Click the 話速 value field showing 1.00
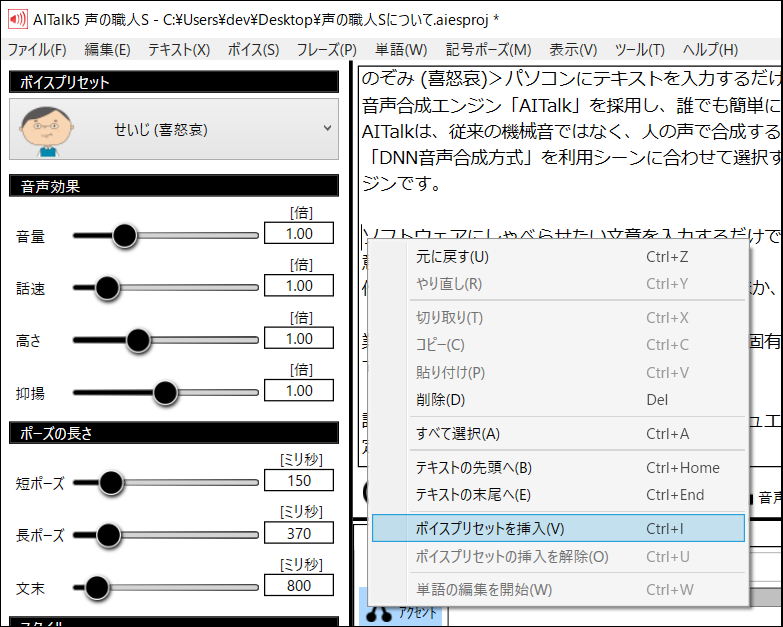This screenshot has height=627, width=783. pyautogui.click(x=299, y=286)
